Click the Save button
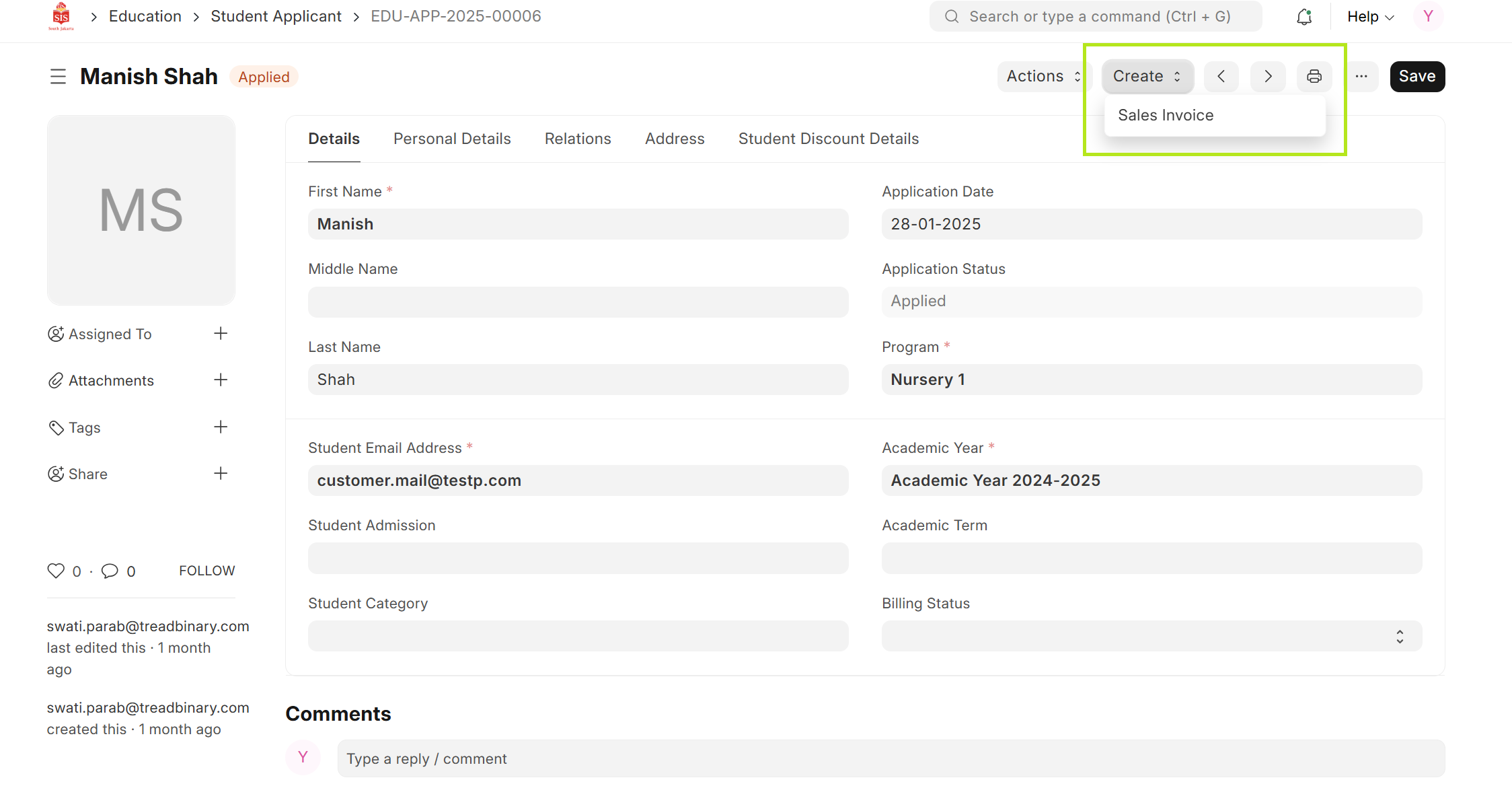 (1417, 77)
